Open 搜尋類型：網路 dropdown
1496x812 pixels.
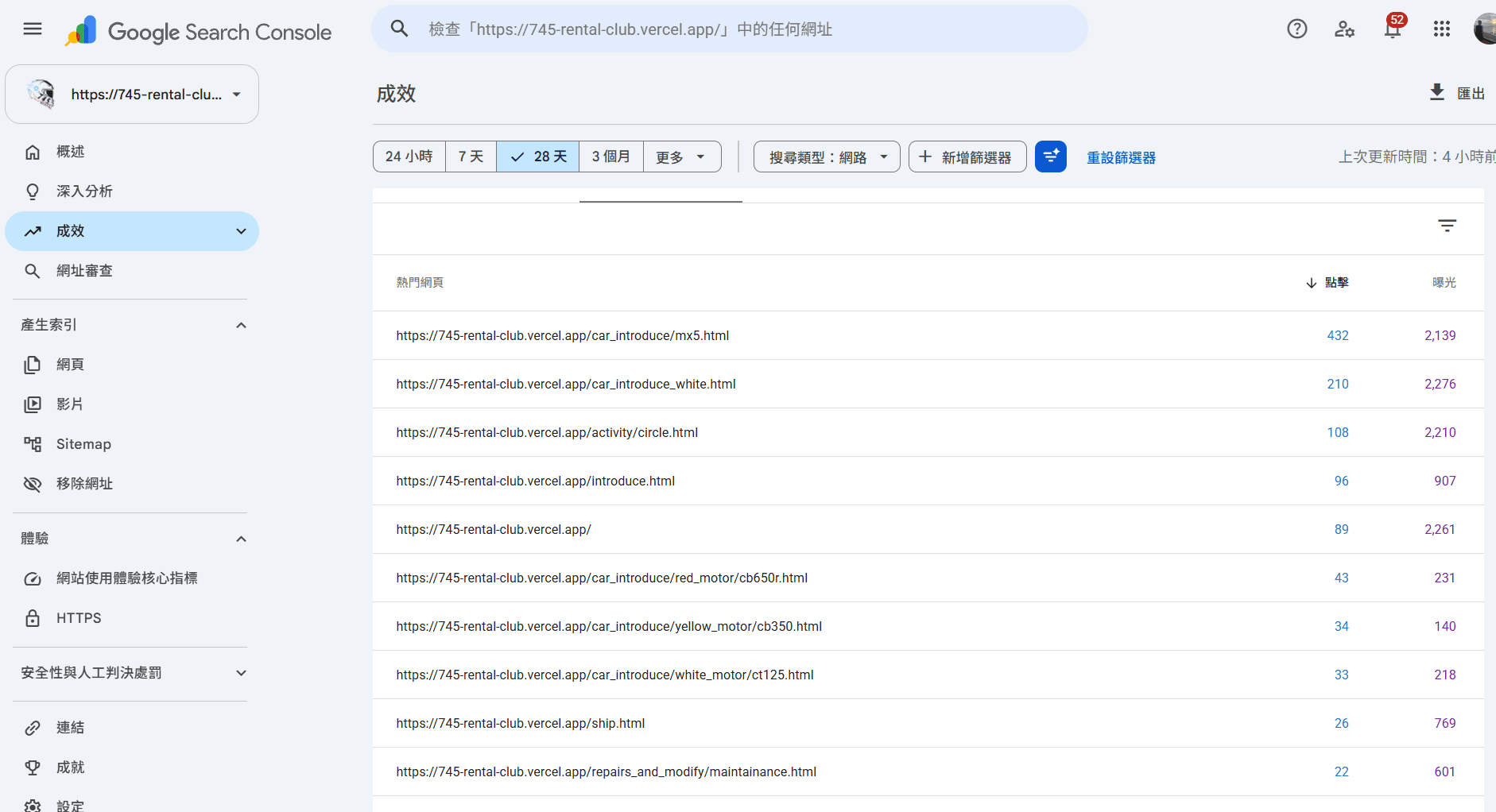click(827, 157)
